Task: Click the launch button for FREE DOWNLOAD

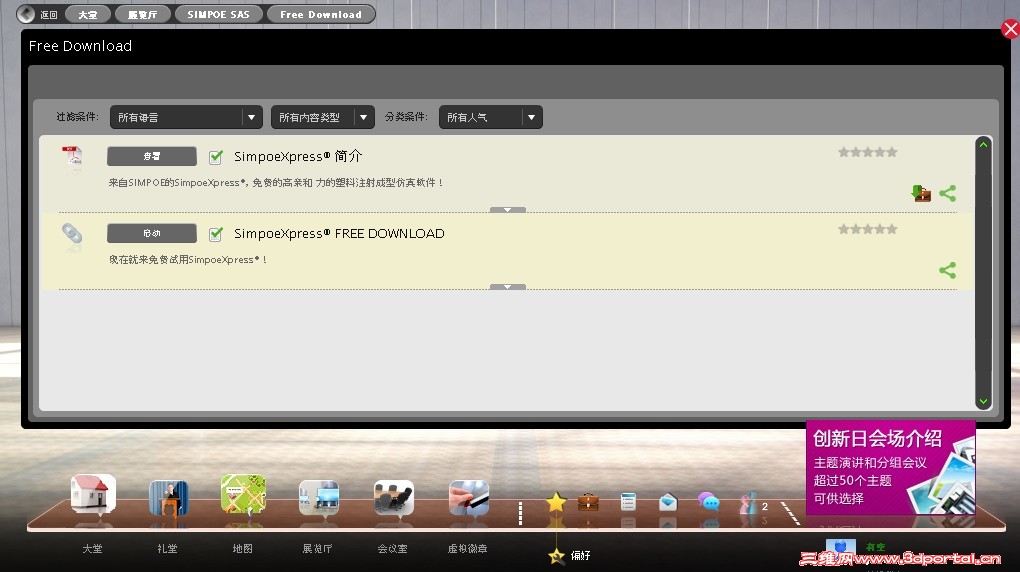Action: click(x=152, y=233)
